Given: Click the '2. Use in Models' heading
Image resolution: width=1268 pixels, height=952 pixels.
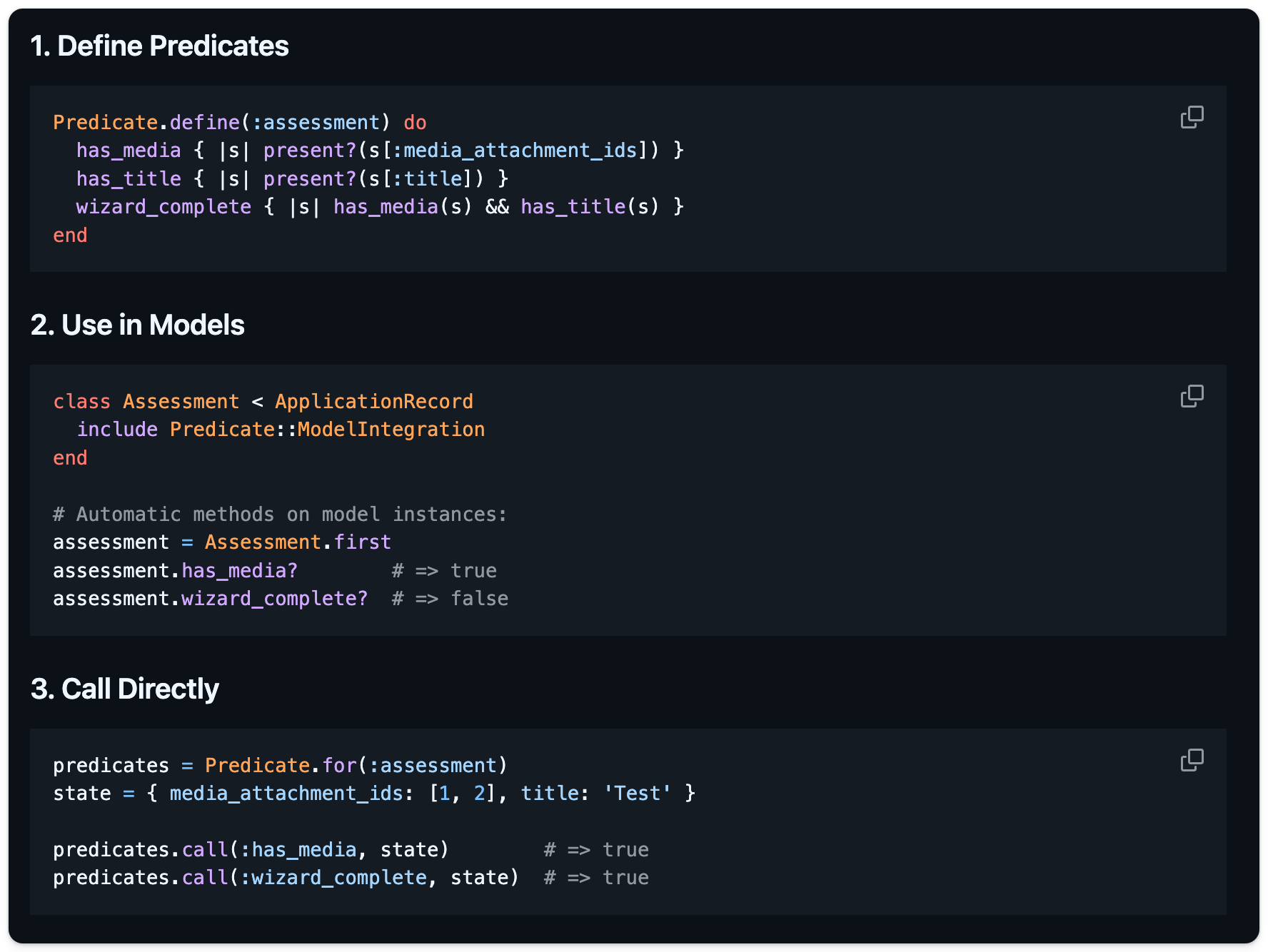Looking at the screenshot, I should pyautogui.click(x=137, y=325).
